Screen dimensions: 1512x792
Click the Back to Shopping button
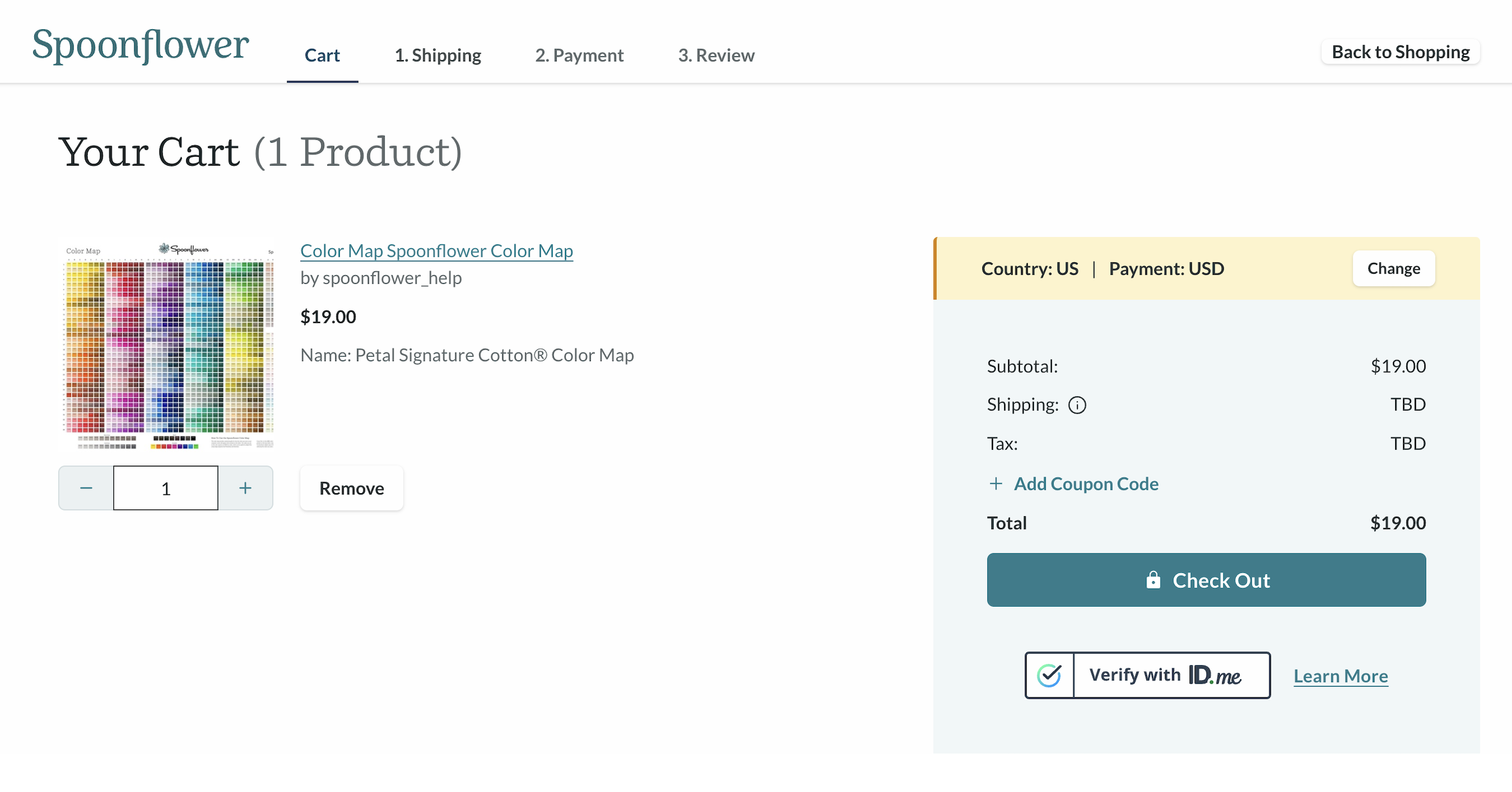coord(1400,52)
